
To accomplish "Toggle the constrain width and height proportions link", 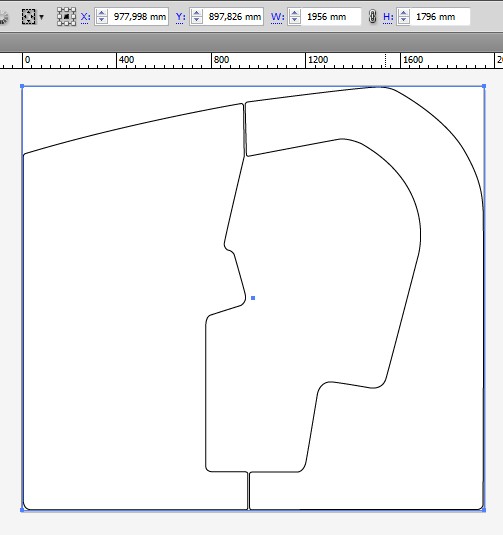I will point(372,16).
